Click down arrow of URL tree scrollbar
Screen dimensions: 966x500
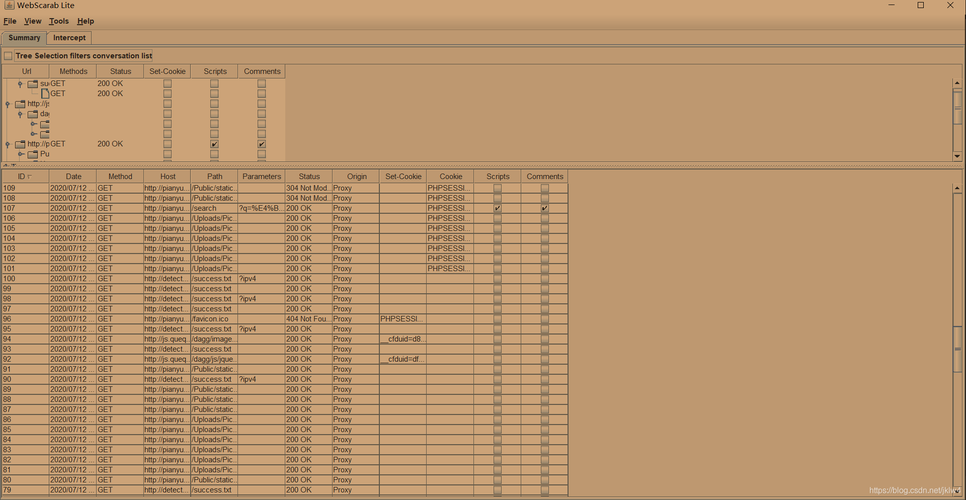pos(957,156)
